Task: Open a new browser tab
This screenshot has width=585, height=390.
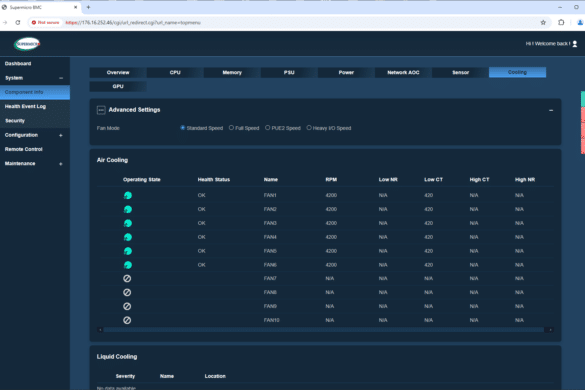Action: [88, 7]
